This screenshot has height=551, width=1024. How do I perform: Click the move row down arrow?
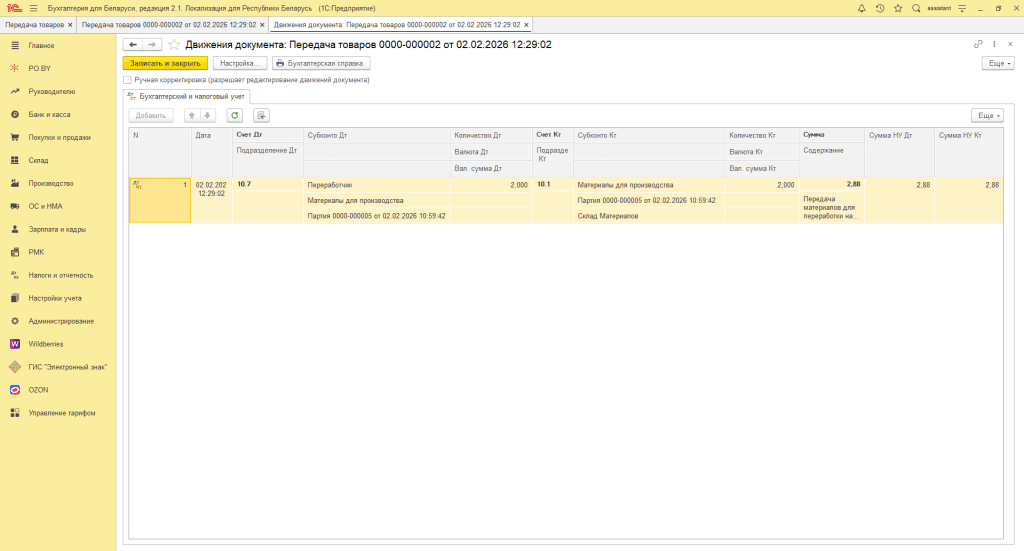tap(208, 115)
